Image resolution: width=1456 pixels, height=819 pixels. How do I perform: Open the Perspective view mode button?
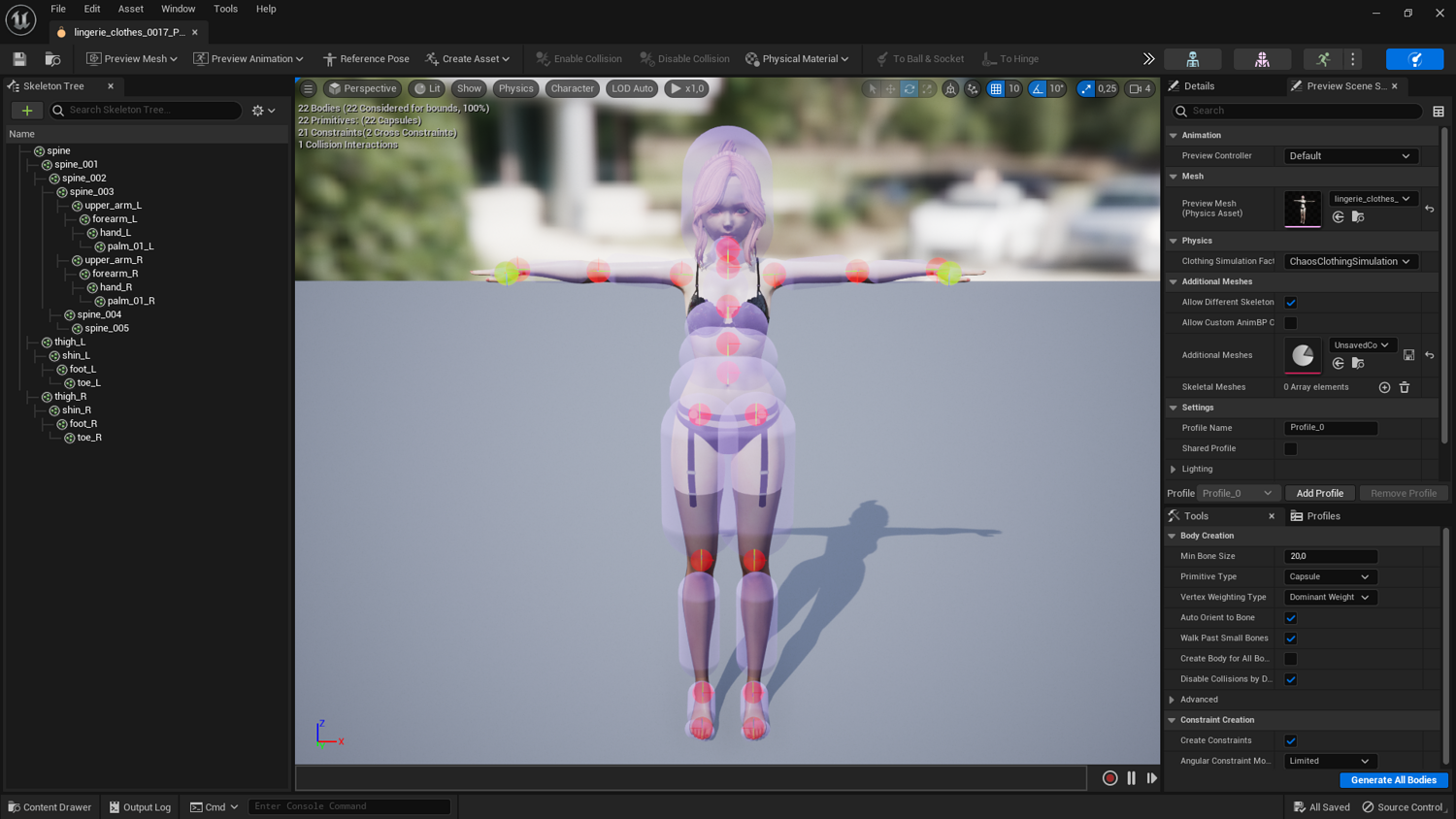click(362, 88)
